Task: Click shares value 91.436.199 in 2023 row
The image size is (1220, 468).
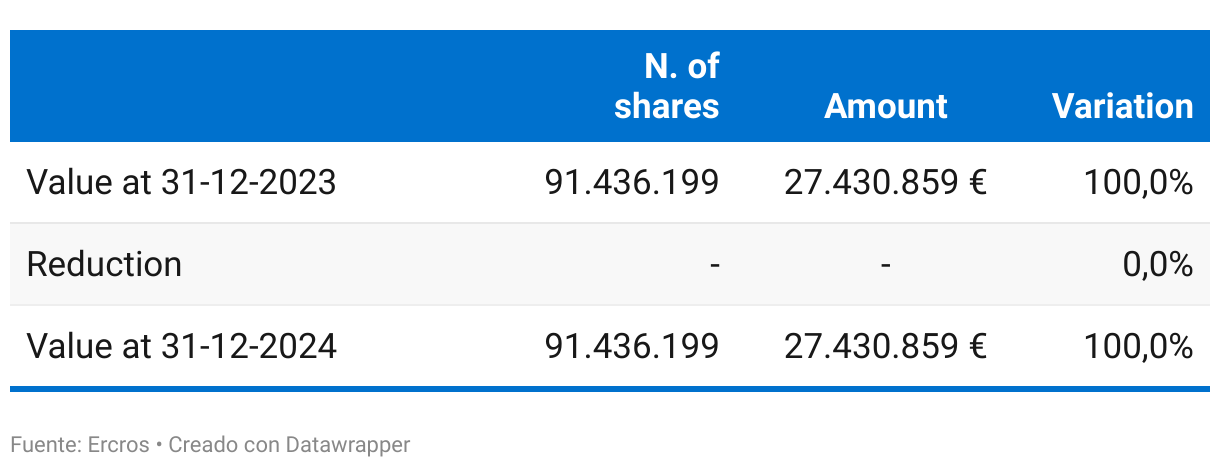Action: pos(632,183)
